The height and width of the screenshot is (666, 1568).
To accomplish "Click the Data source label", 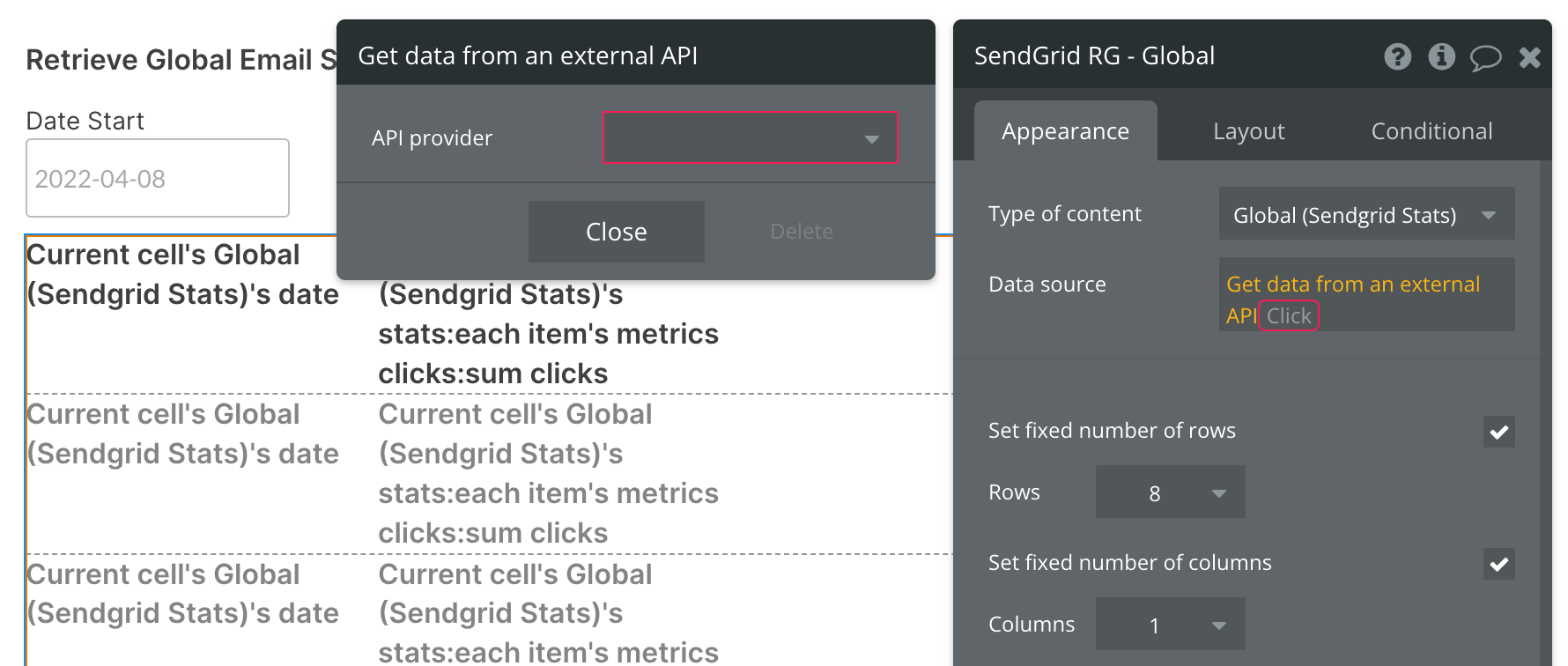I will point(1047,284).
